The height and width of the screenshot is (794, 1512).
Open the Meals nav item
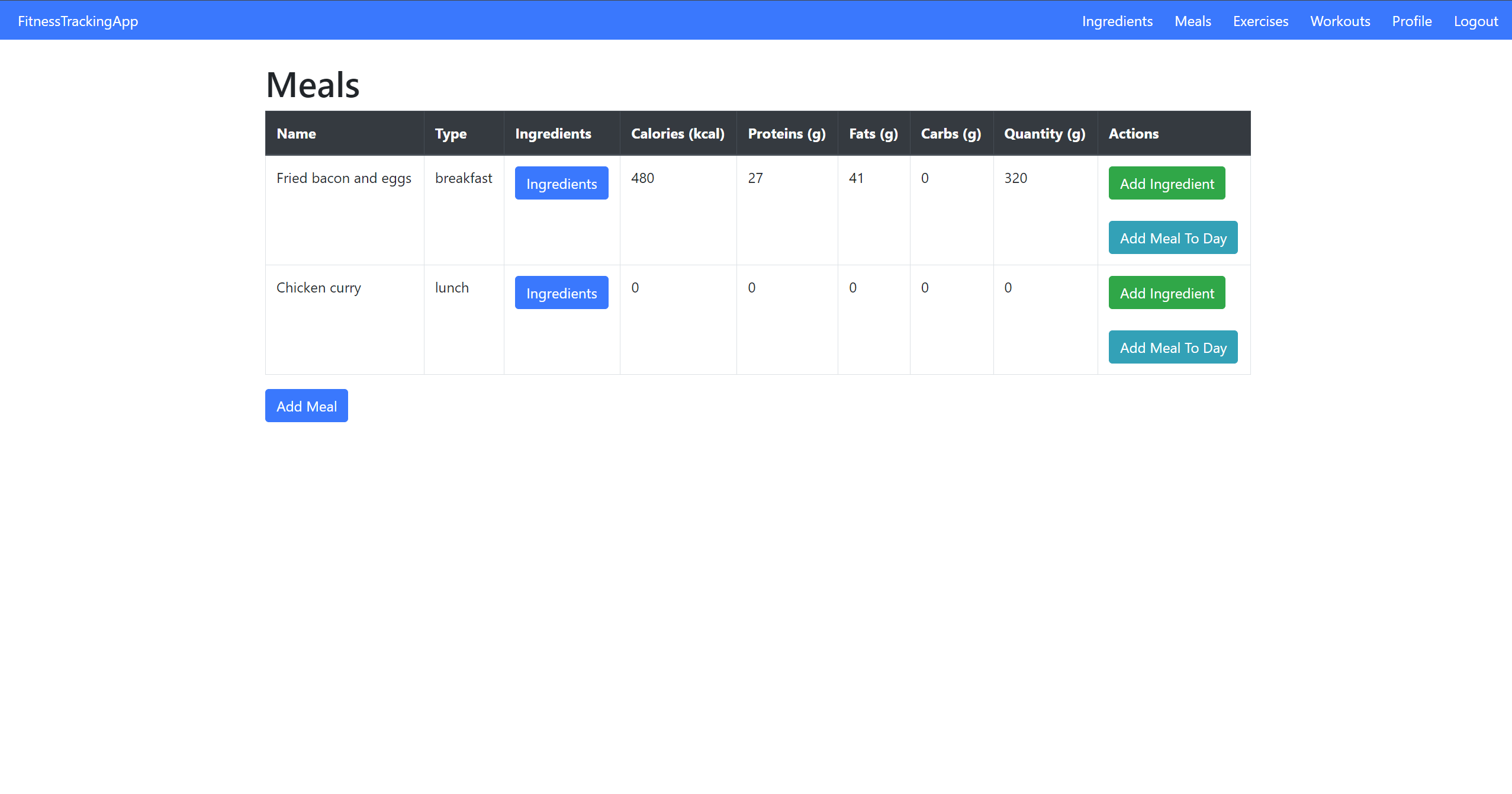(1192, 21)
